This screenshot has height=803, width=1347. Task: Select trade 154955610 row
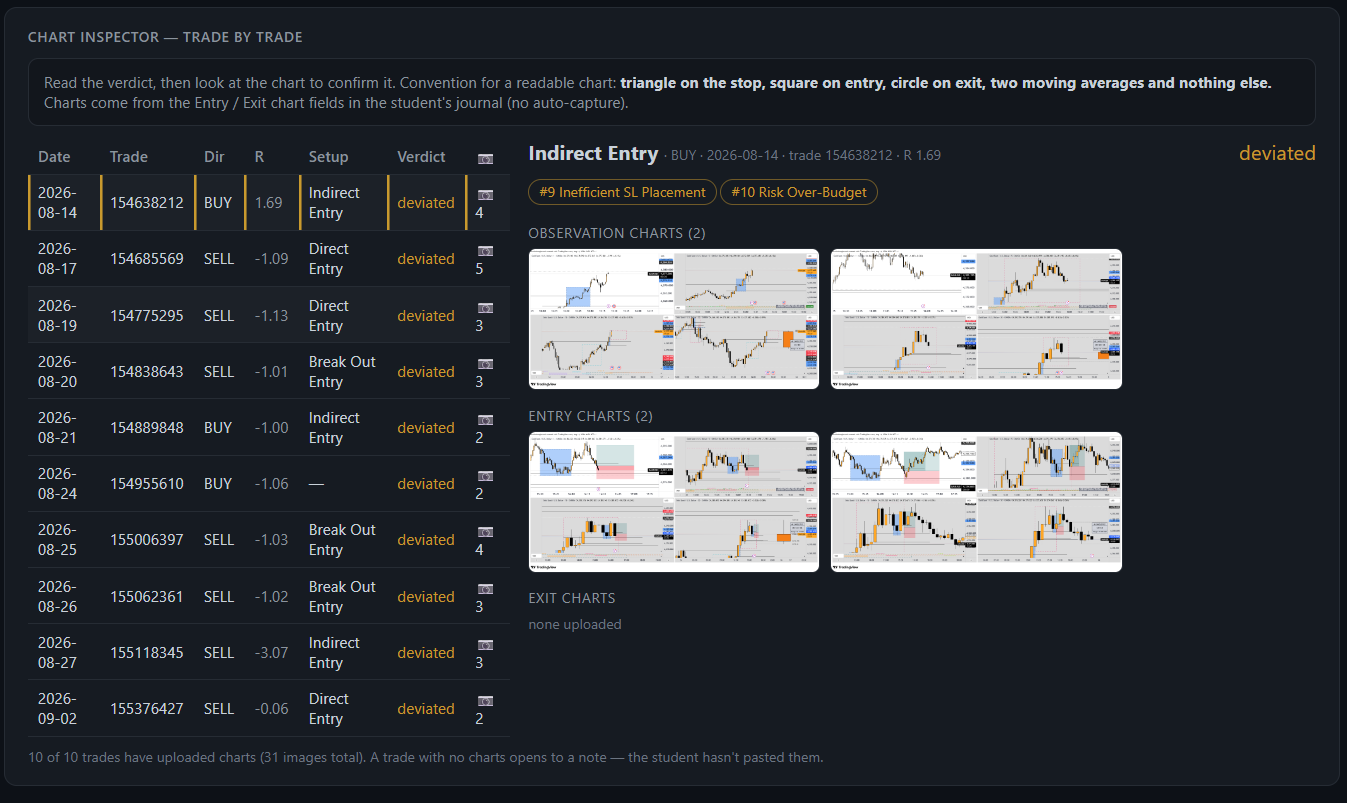point(269,484)
